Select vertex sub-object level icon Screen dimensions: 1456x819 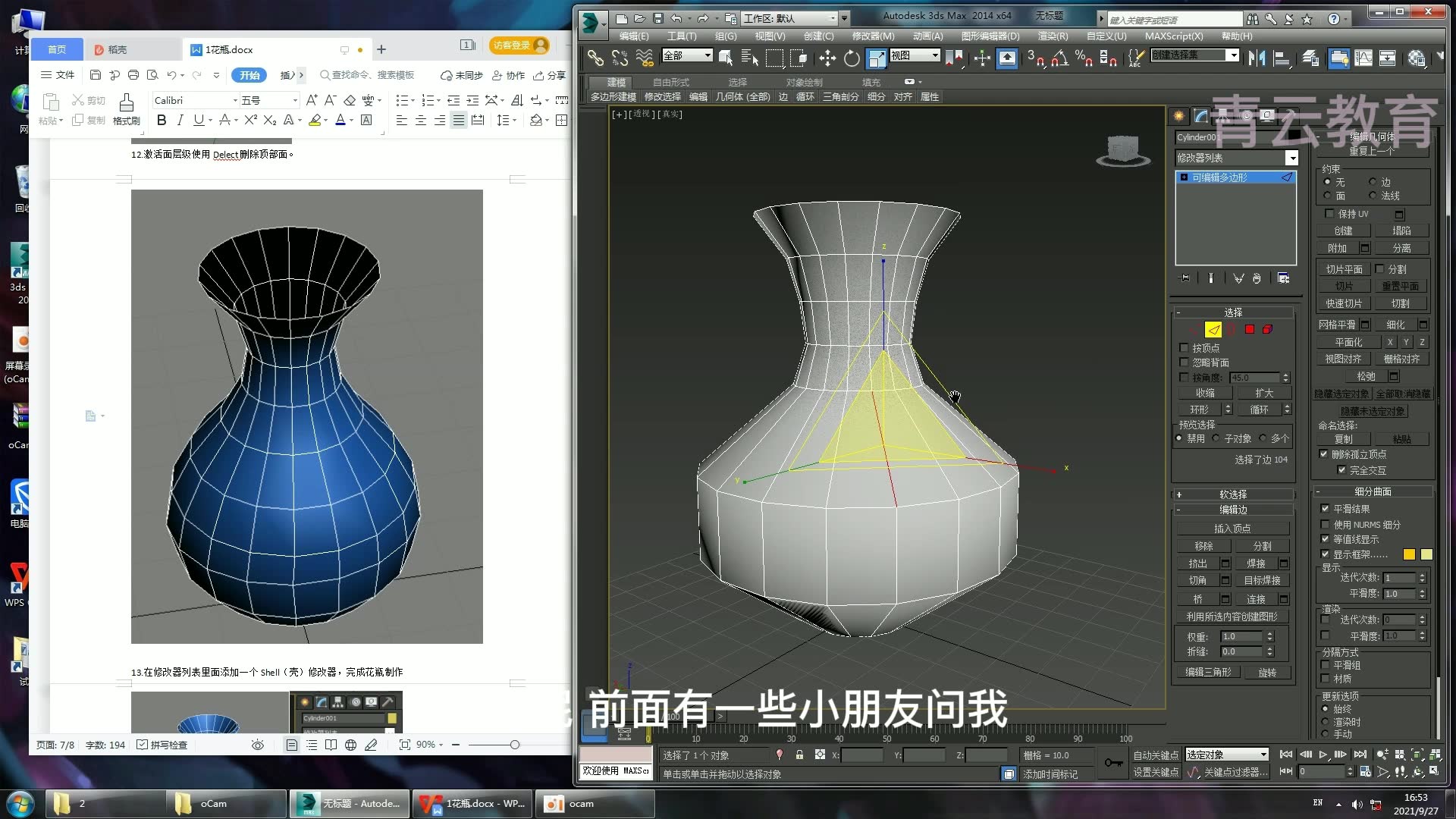point(1192,329)
